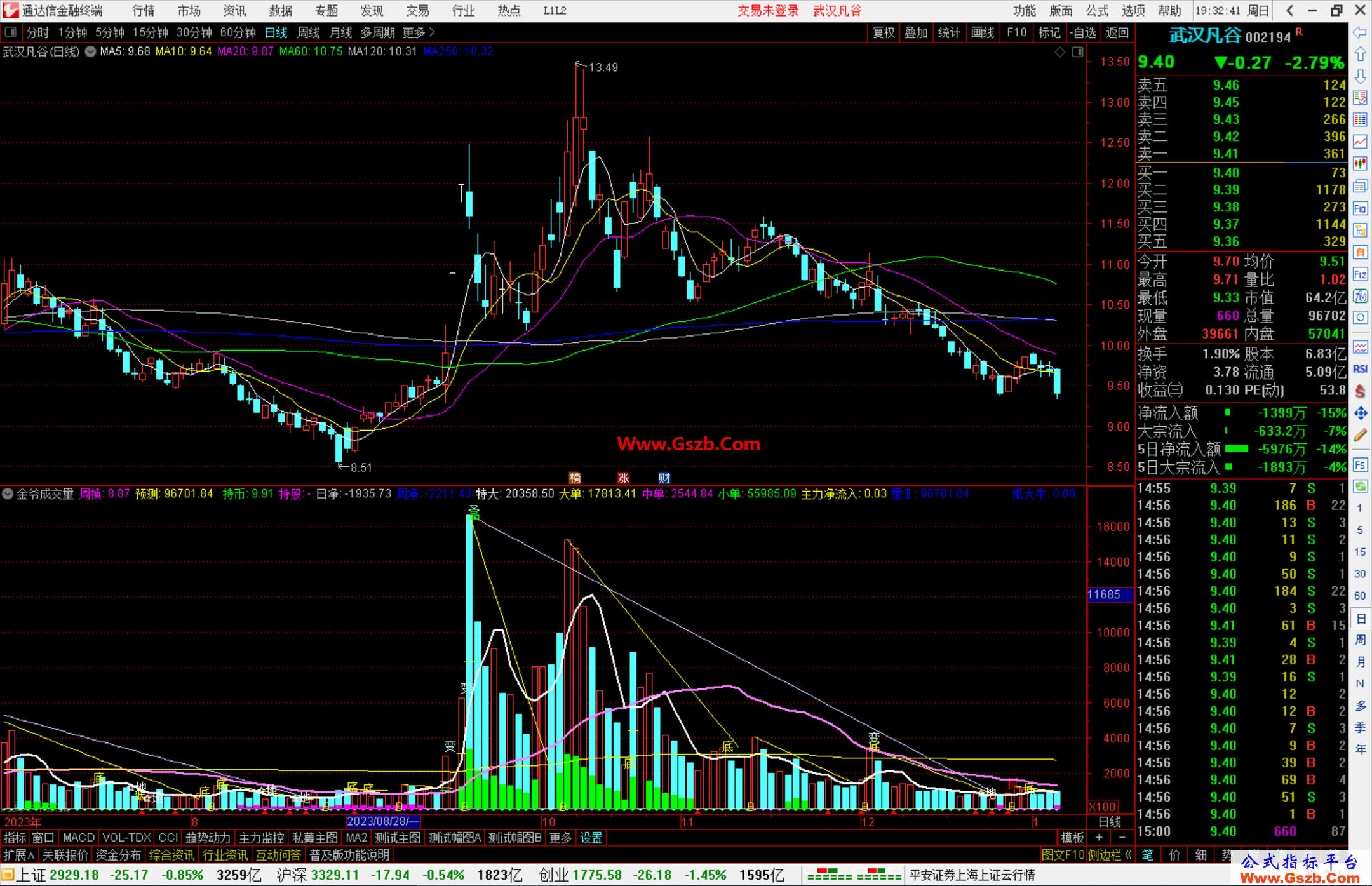Switch to the MACD indicator tab

pos(79,838)
